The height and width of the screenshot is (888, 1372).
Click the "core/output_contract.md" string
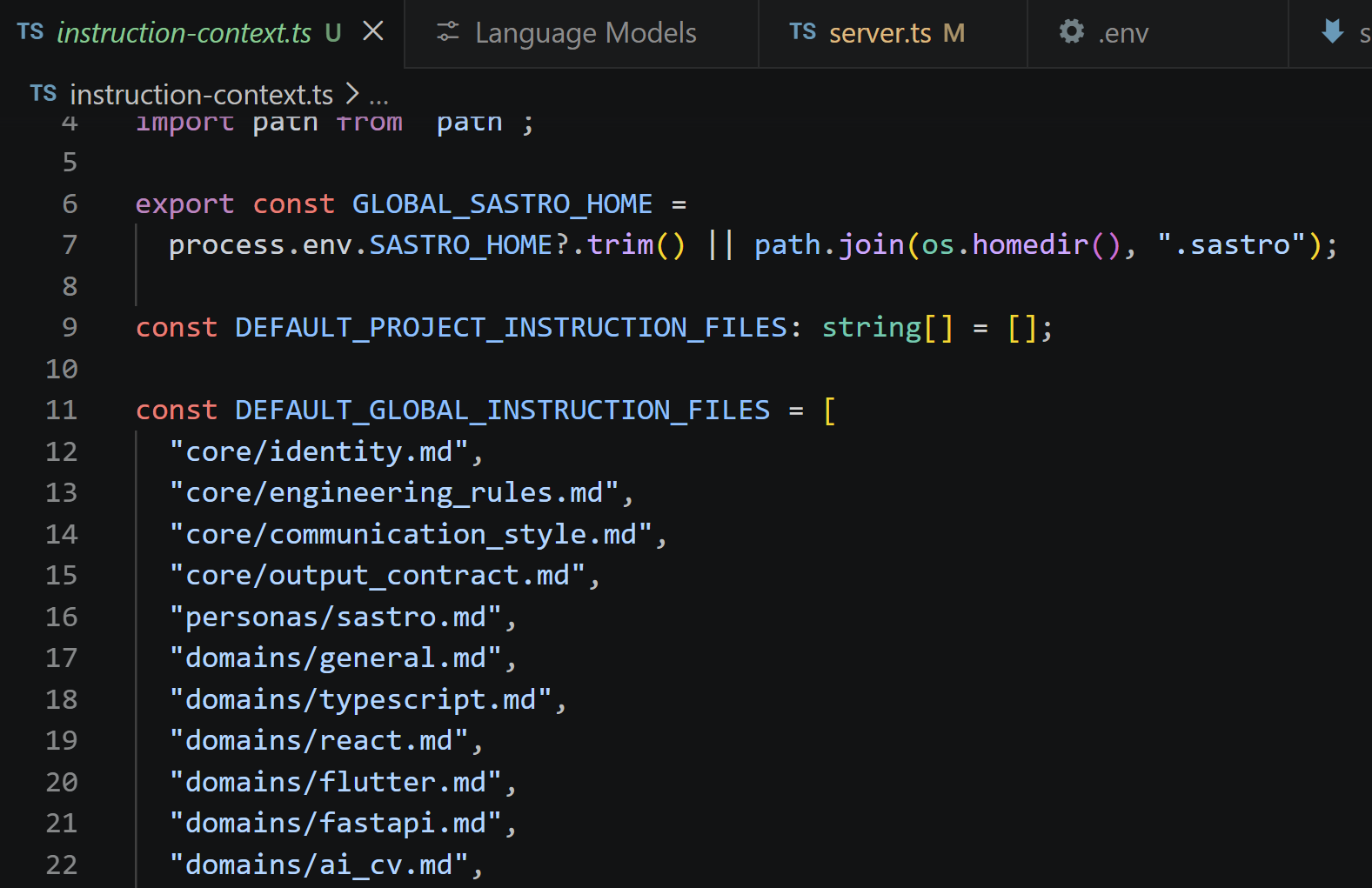tap(378, 576)
